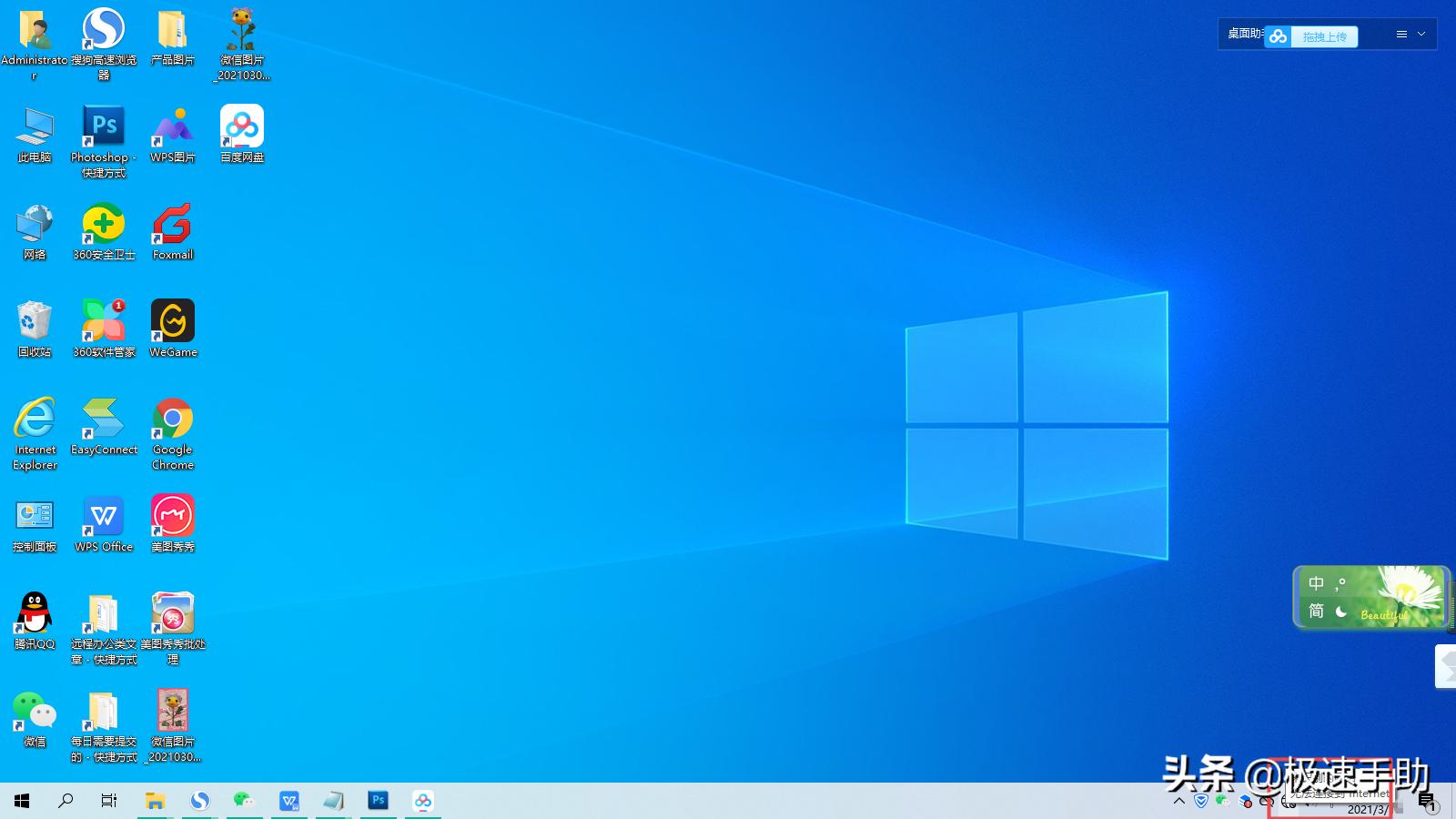
Task: Open the Start menu
Action: [x=21, y=801]
